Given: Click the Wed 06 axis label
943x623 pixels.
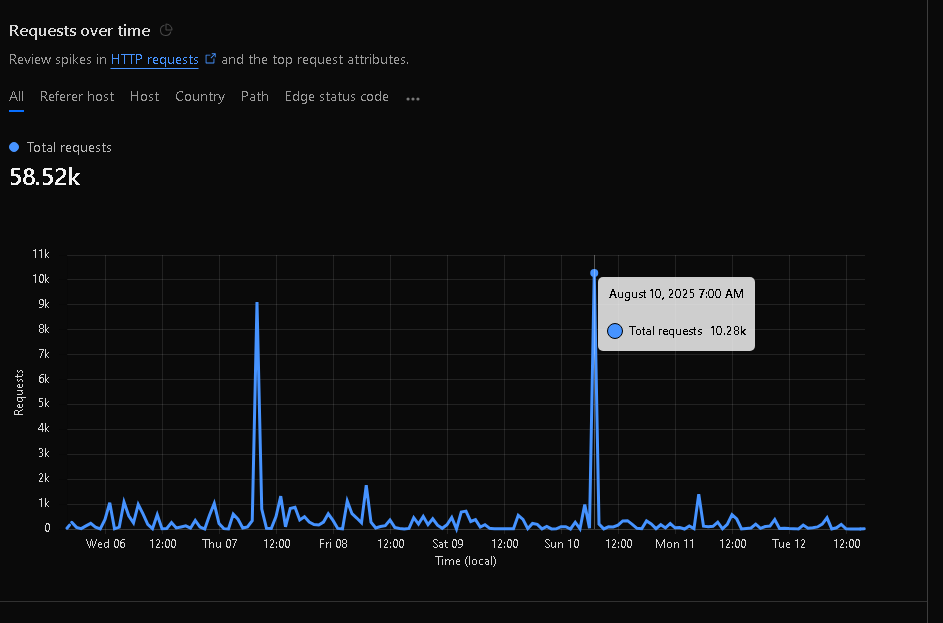Looking at the screenshot, I should click(x=106, y=544).
